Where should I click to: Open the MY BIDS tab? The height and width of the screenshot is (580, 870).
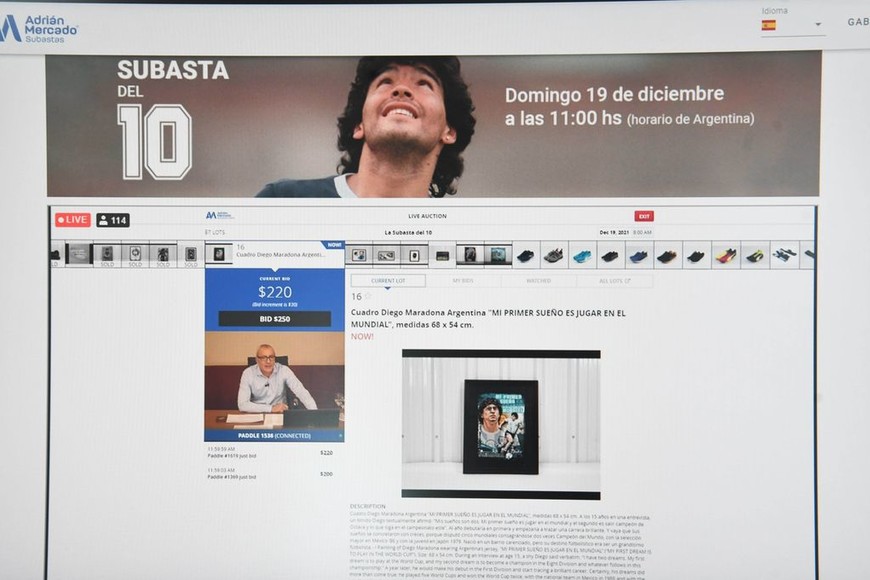pos(463,281)
